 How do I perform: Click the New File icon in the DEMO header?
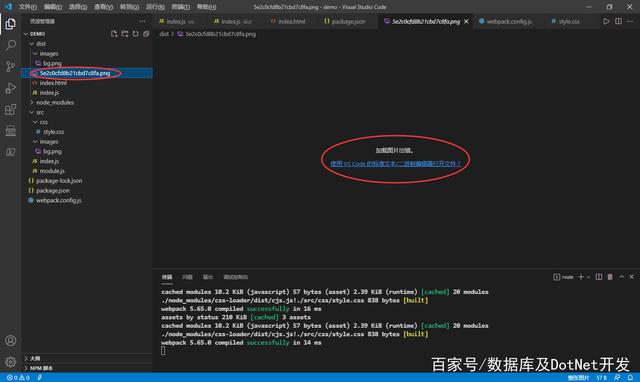pyautogui.click(x=114, y=34)
